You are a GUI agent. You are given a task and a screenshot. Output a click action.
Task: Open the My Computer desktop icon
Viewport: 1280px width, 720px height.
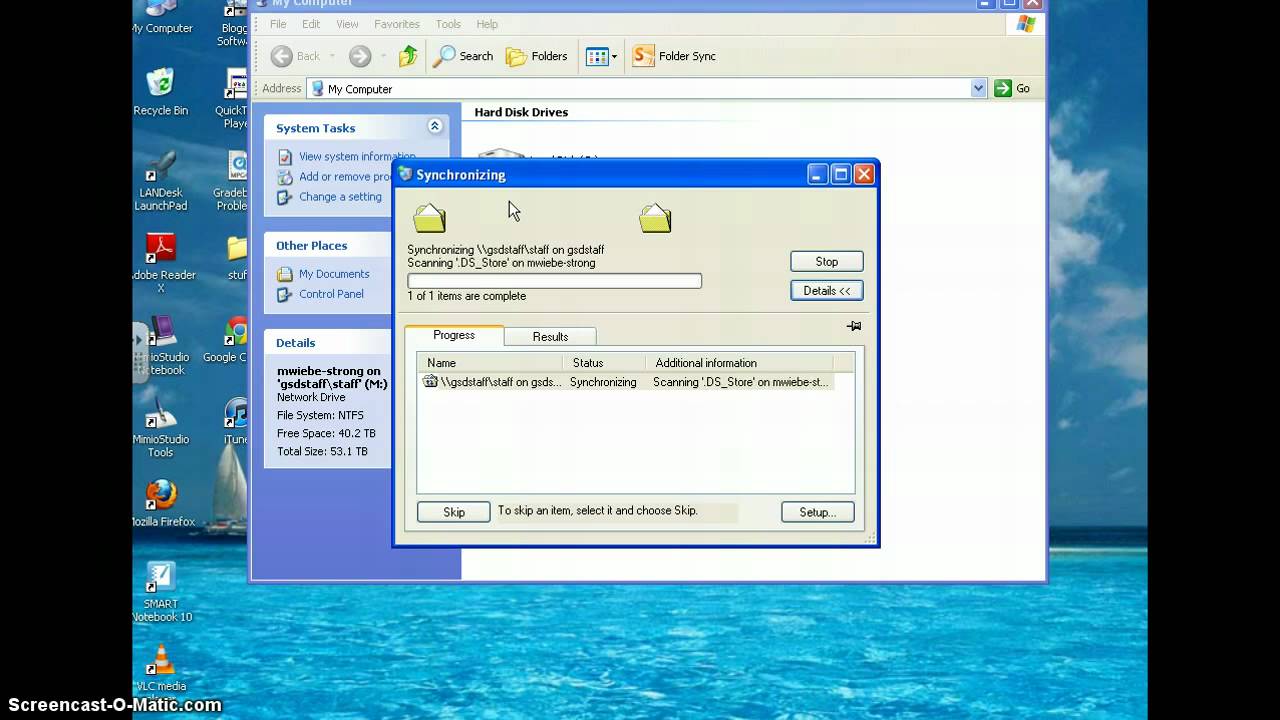[161, 17]
